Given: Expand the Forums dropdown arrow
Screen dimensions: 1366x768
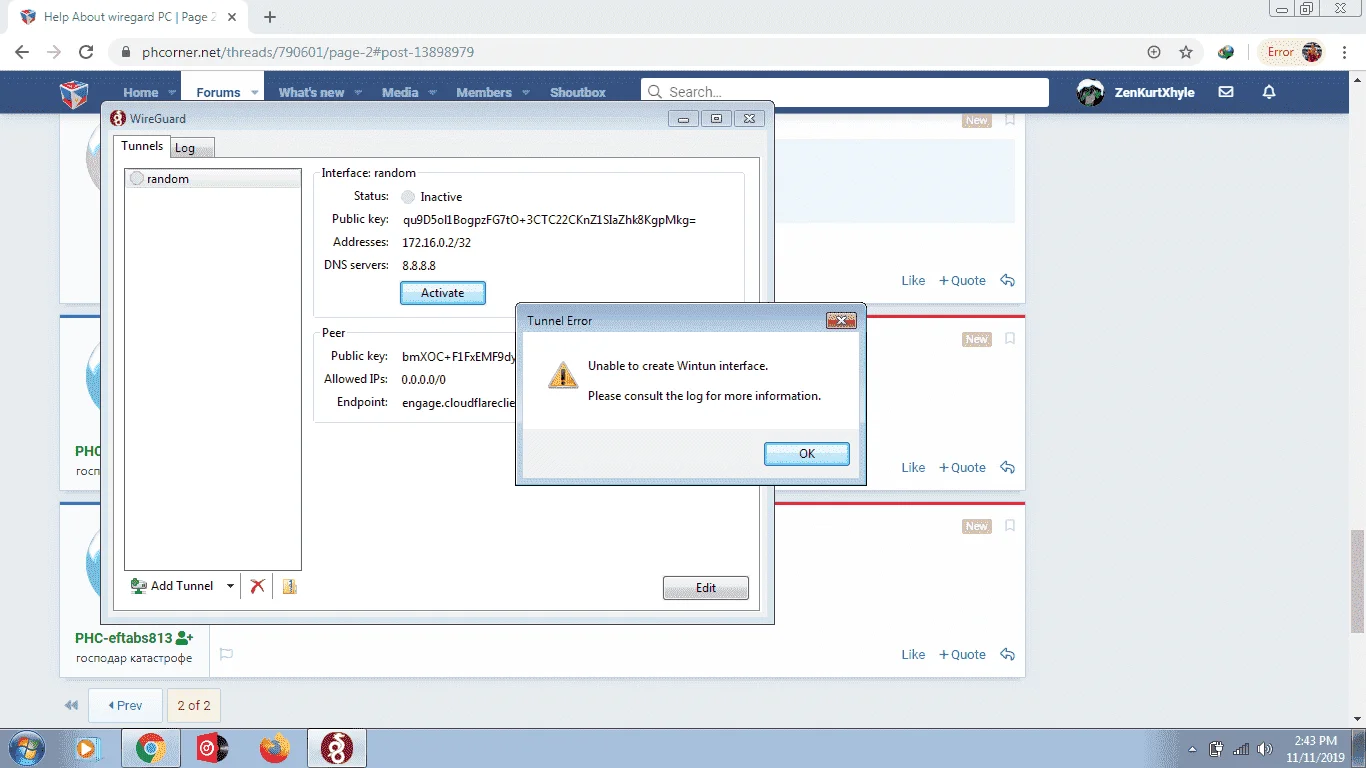Looking at the screenshot, I should (255, 92).
